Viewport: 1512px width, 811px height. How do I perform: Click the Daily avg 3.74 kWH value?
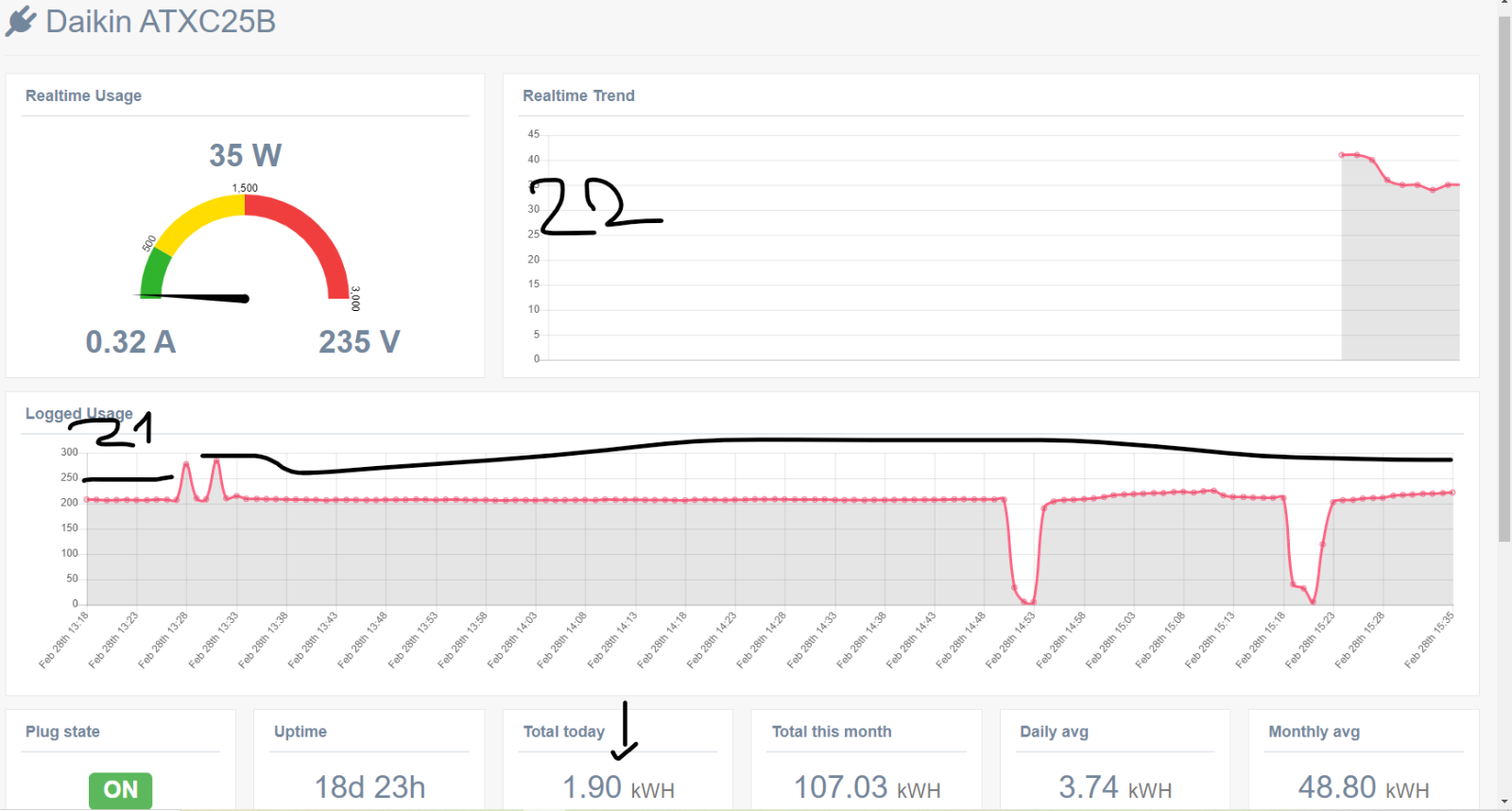tap(1115, 787)
